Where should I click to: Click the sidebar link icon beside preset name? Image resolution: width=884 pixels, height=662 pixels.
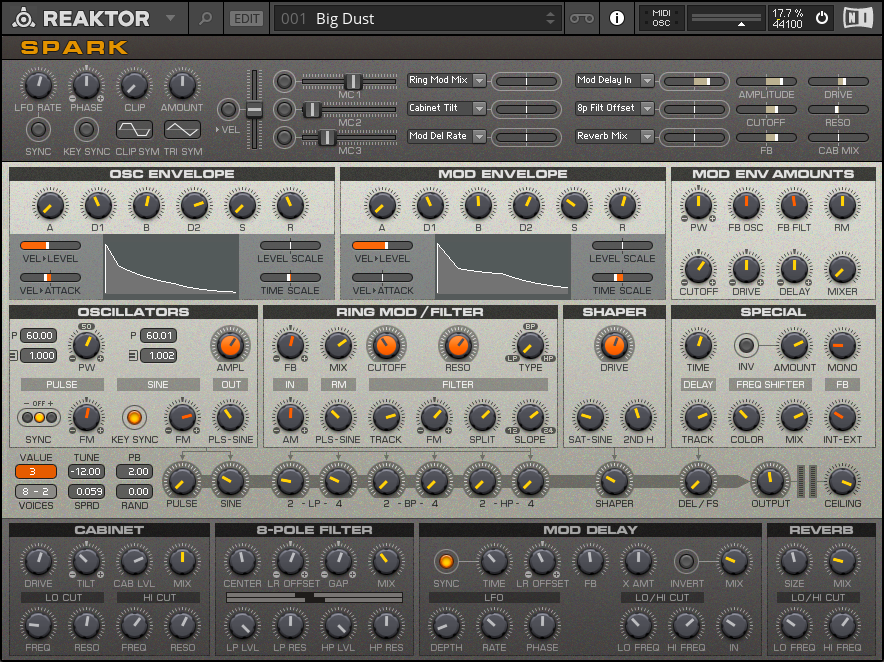581,18
